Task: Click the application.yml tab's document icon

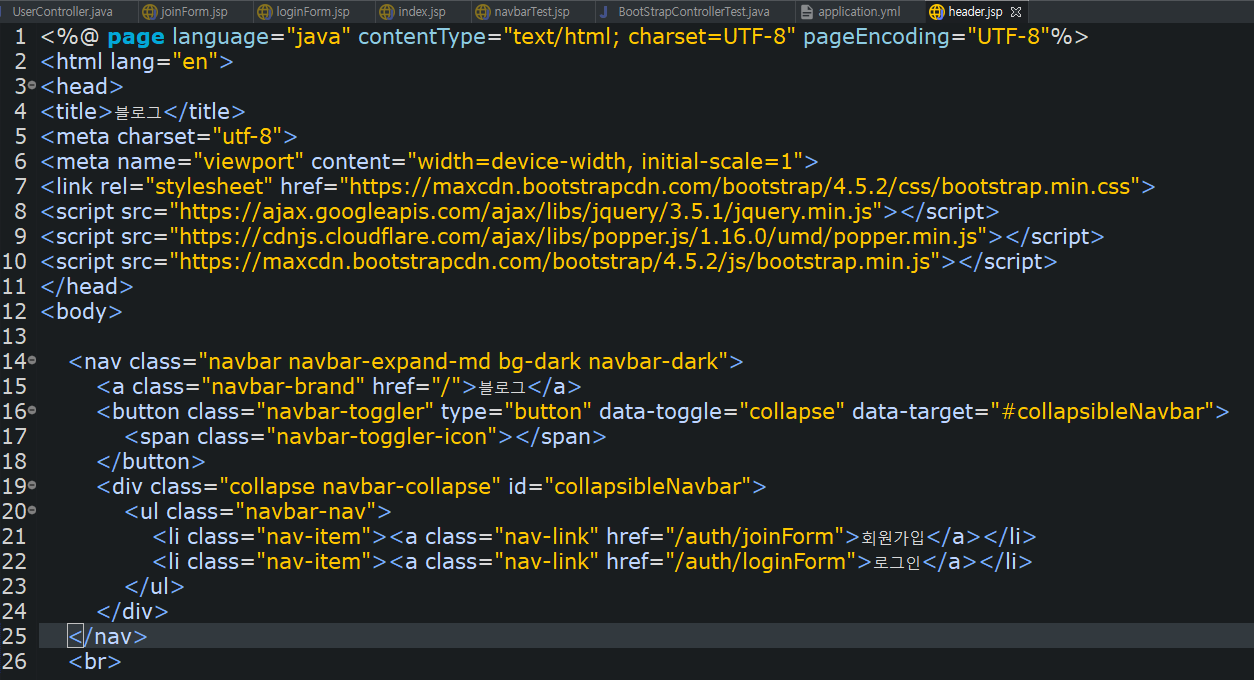Action: pyautogui.click(x=807, y=12)
